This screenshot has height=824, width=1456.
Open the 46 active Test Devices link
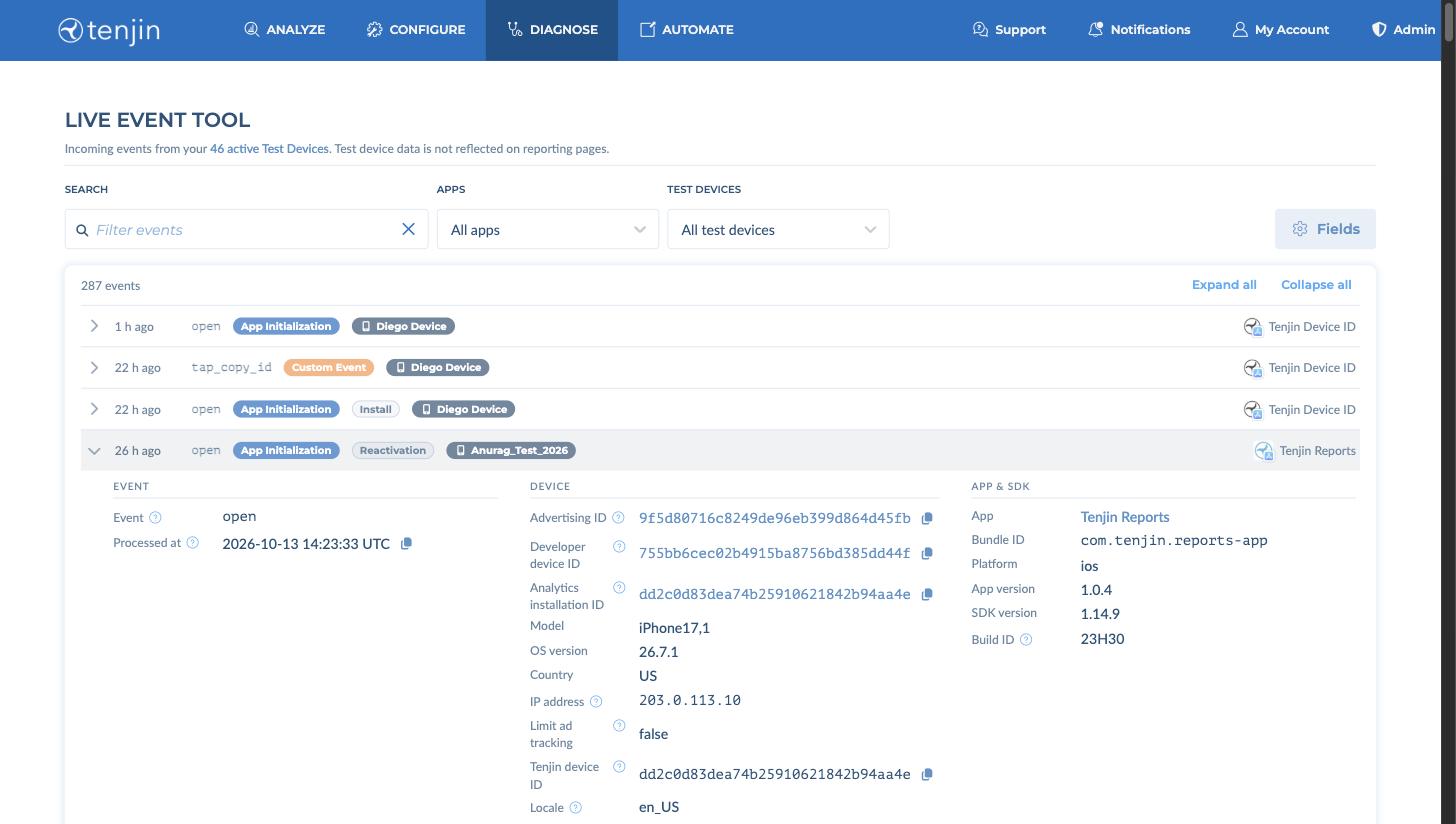(x=269, y=149)
